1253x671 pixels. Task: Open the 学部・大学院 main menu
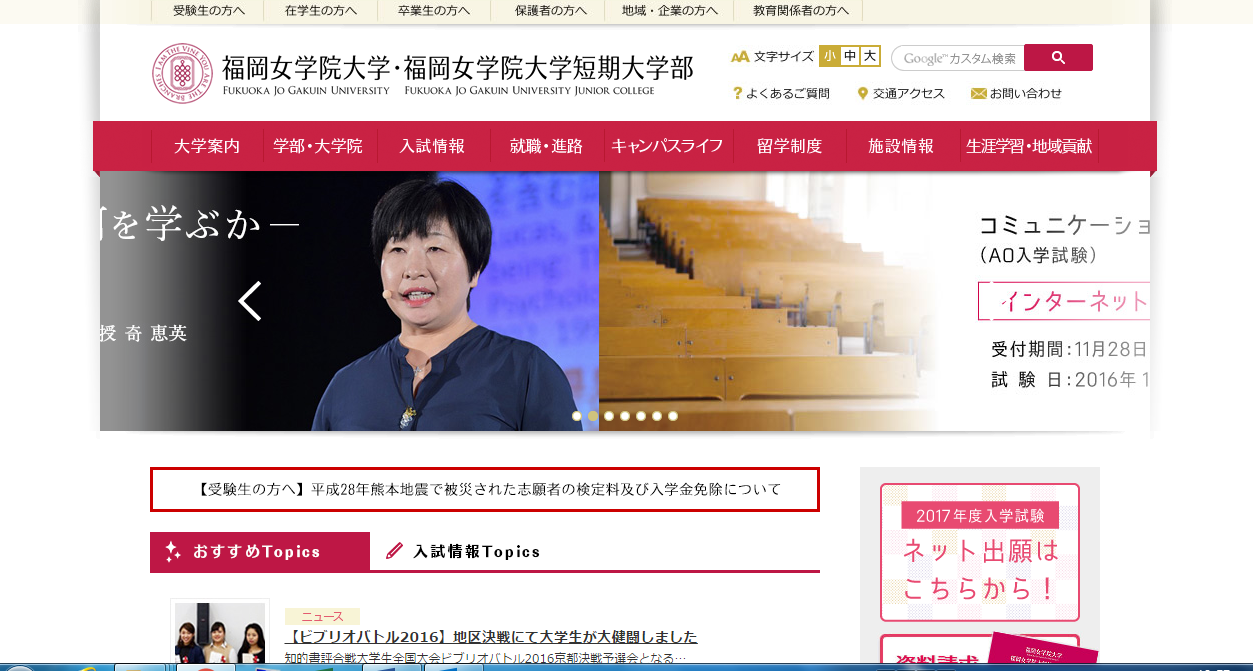point(318,146)
